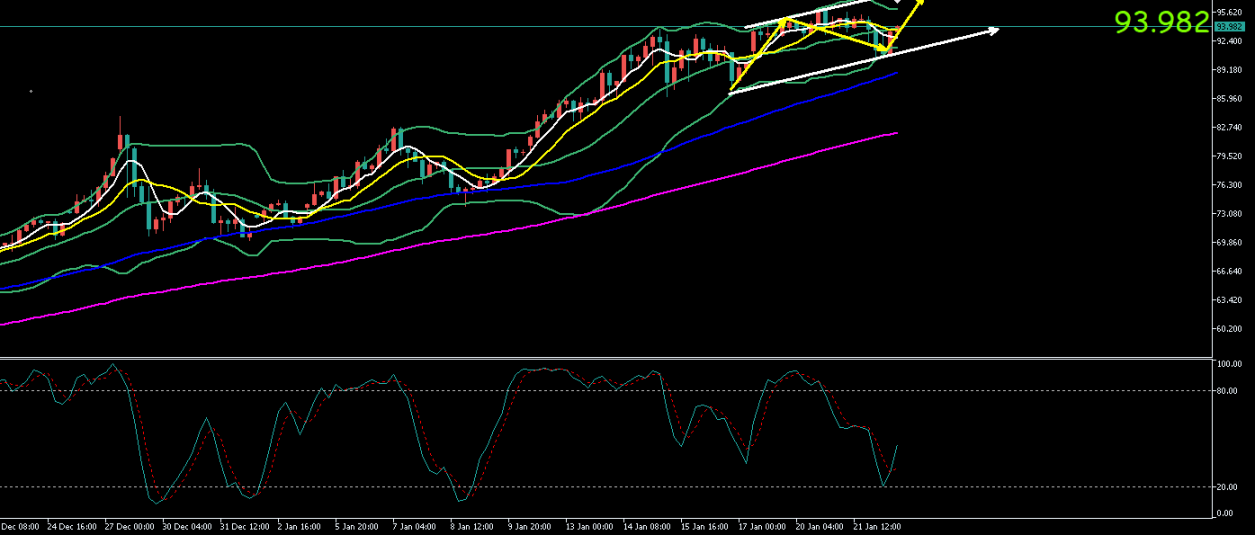The image size is (1255, 535).
Task: Click the 85.960 price axis label
Action: click(1231, 99)
